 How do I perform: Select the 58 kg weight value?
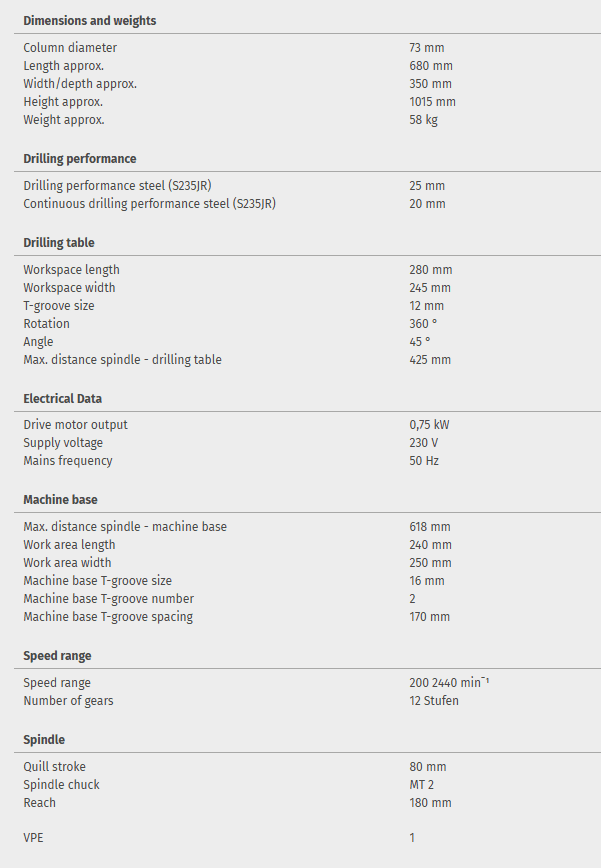[x=423, y=119]
